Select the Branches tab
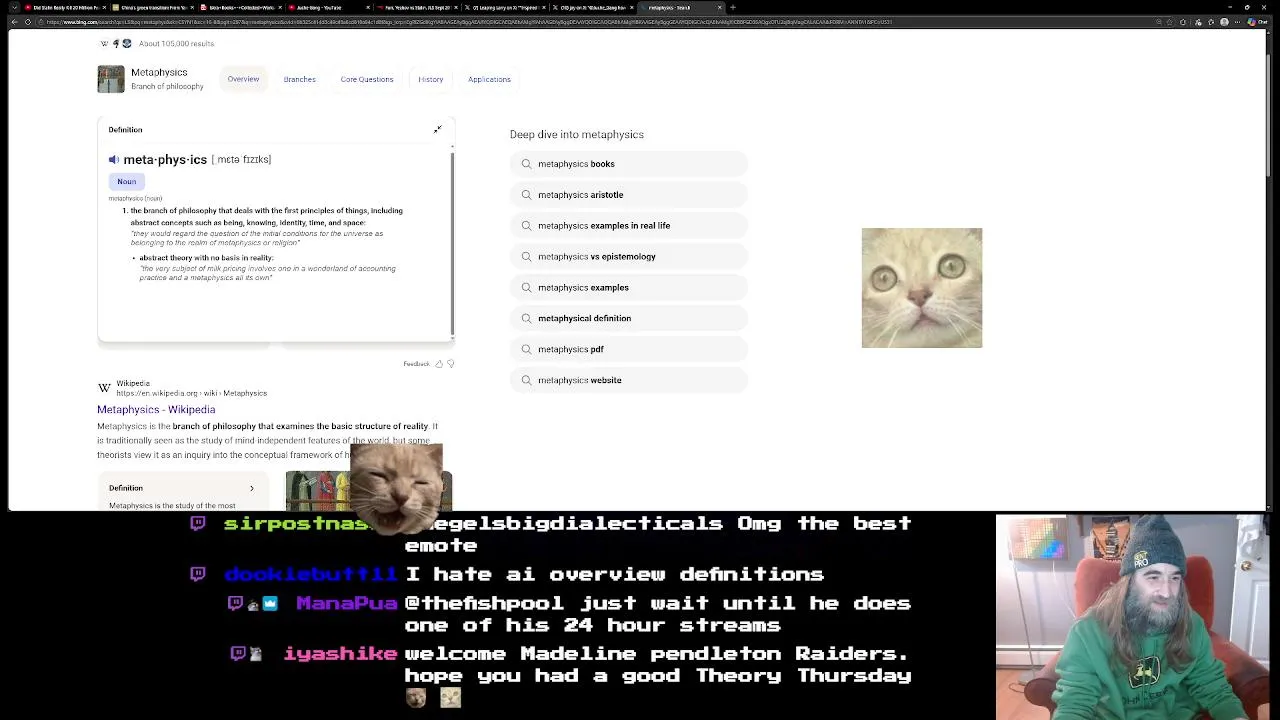Viewport: 1280px width, 720px height. coord(299,79)
